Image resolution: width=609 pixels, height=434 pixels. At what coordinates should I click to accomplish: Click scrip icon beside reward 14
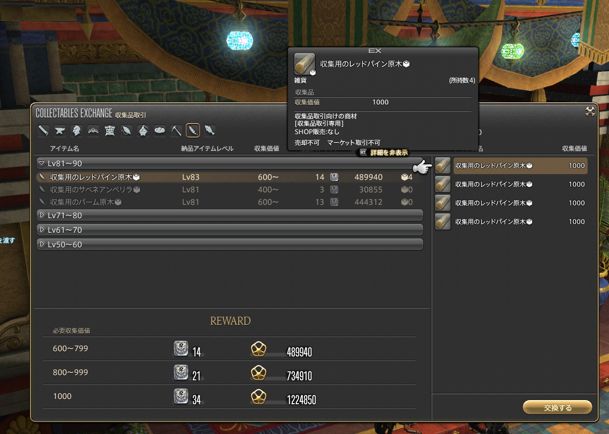tap(181, 349)
